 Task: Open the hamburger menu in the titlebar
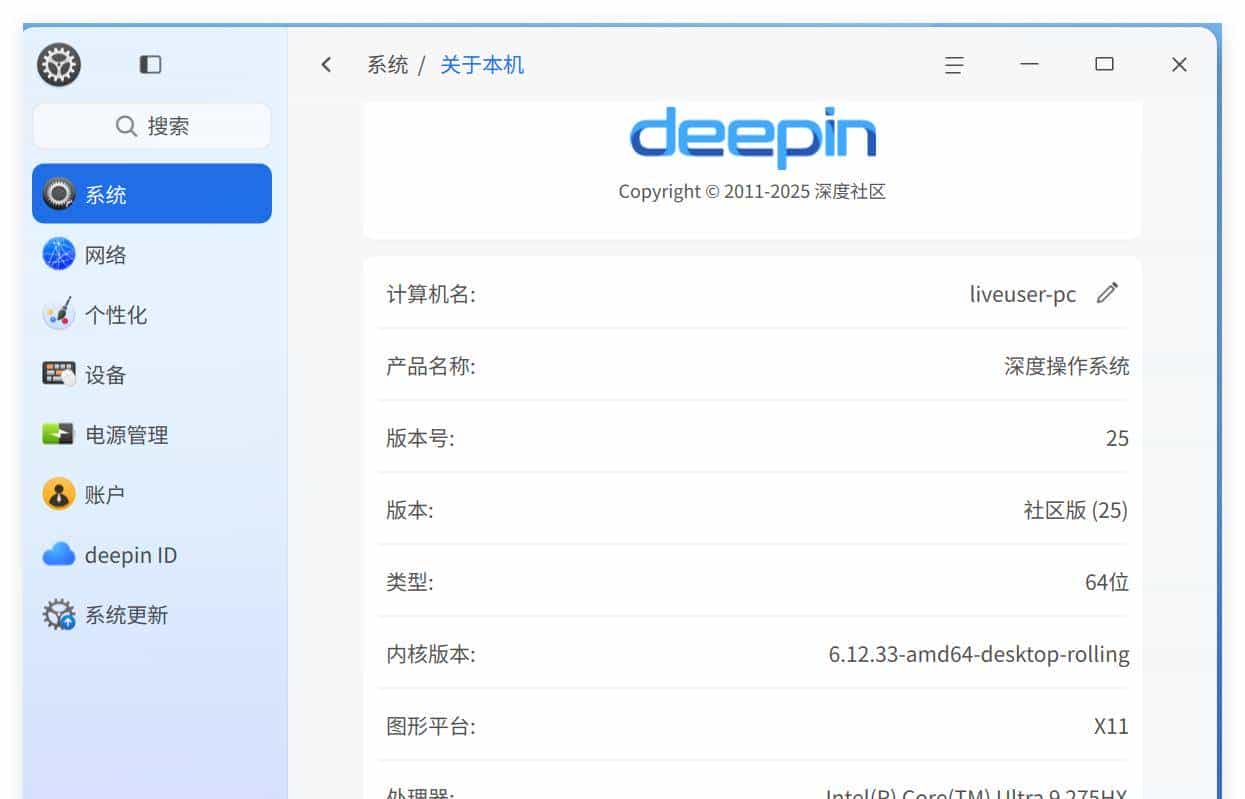coord(953,64)
